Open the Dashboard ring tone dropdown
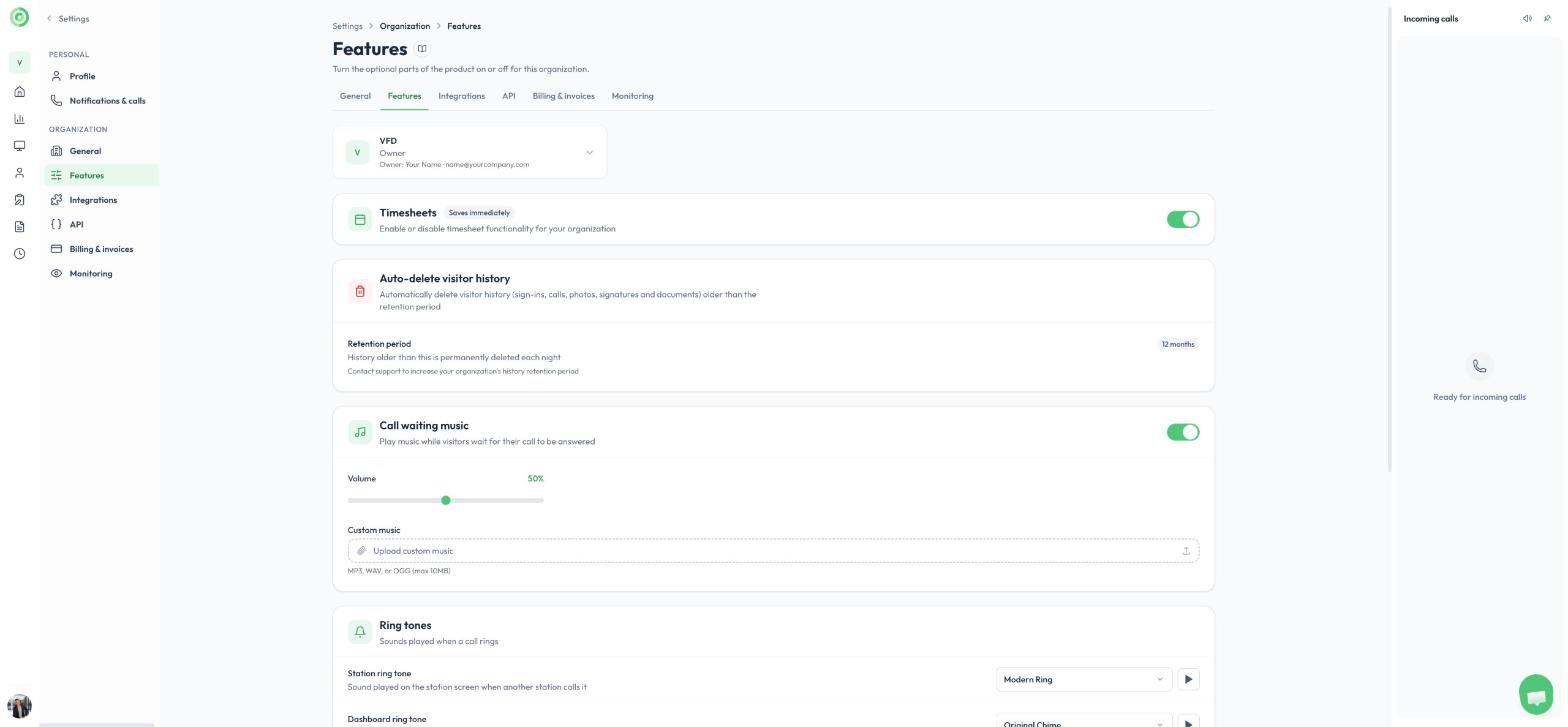1568x727 pixels. tap(1083, 722)
